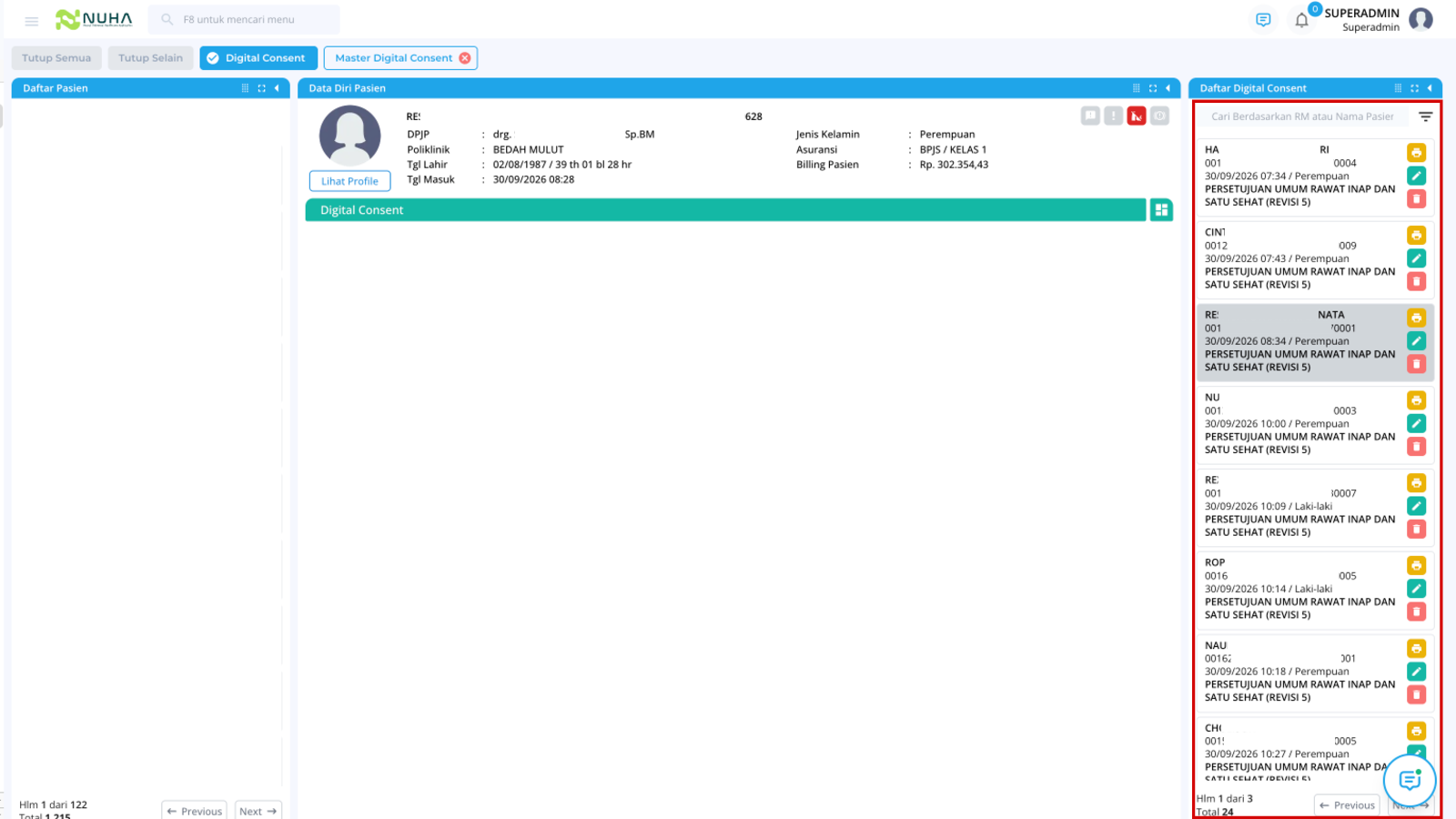Screen dimensions: 1456x819
Task: Open the filter icon next to consent search
Action: [1425, 116]
